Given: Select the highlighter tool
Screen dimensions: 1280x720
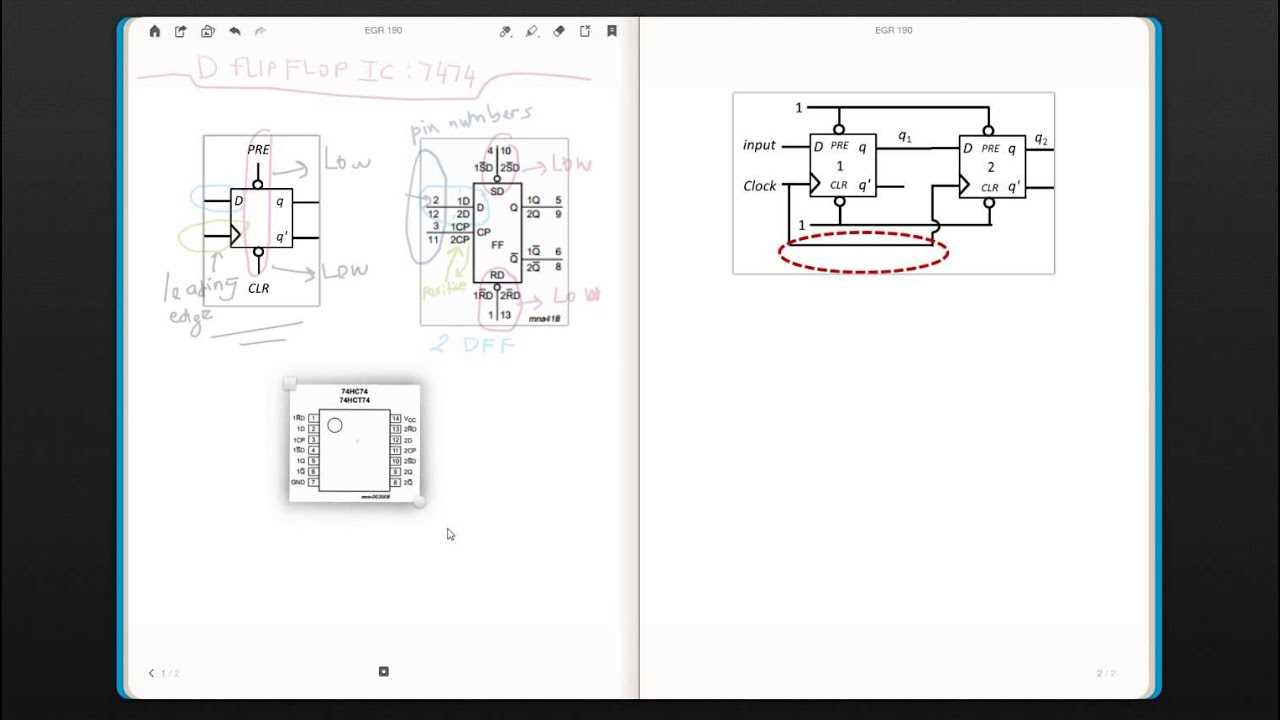Looking at the screenshot, I should click(532, 31).
